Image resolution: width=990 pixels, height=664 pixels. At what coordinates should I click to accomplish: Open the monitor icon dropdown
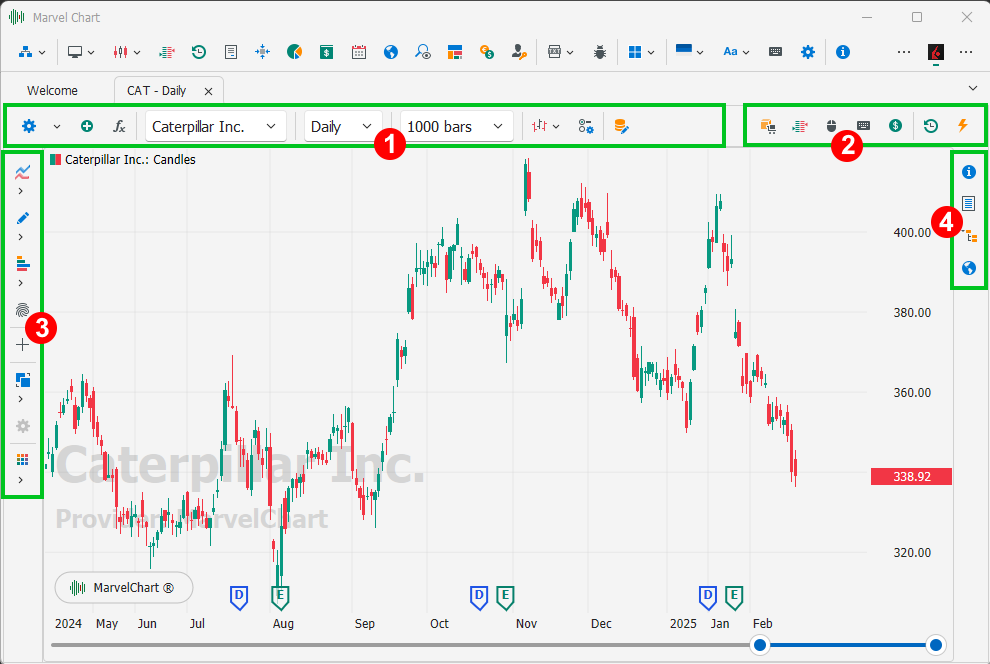point(81,52)
